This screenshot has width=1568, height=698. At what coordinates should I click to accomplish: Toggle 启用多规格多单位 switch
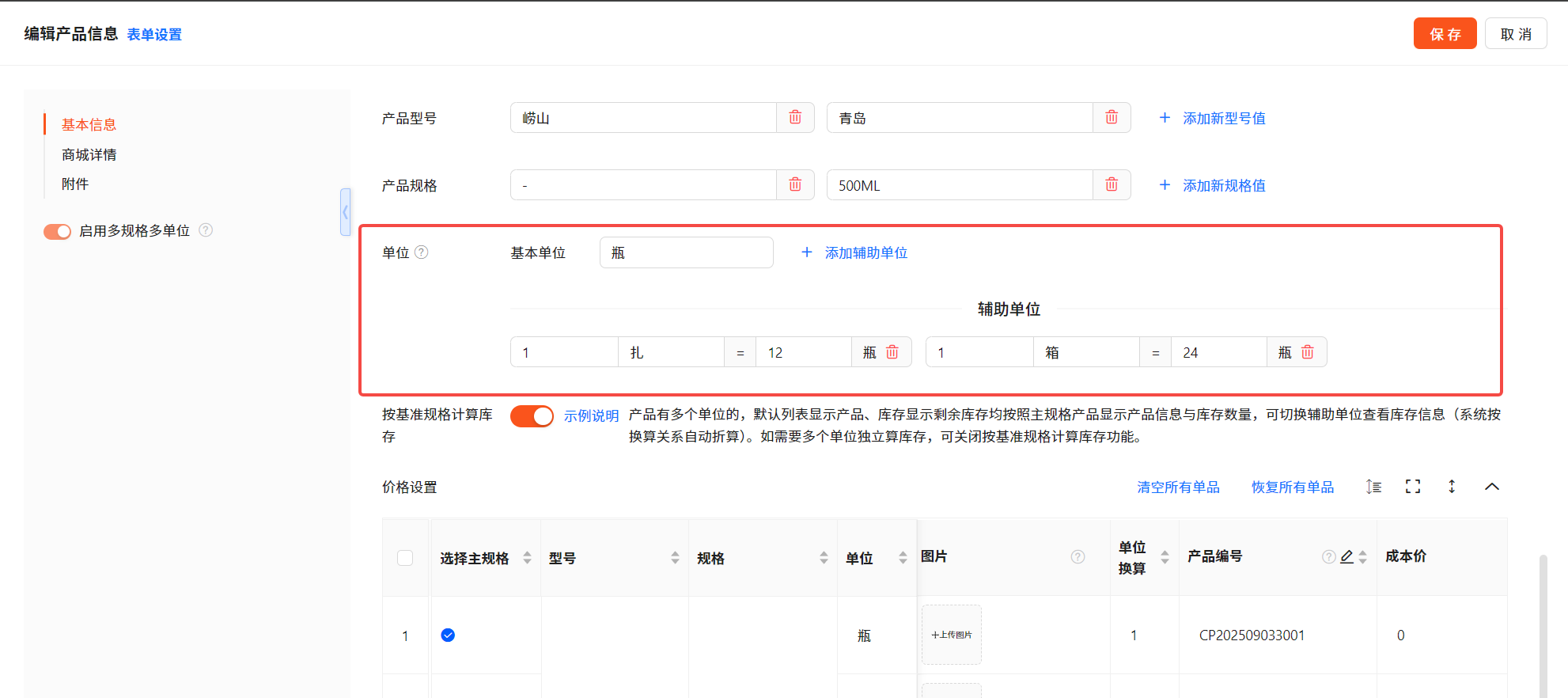57,231
